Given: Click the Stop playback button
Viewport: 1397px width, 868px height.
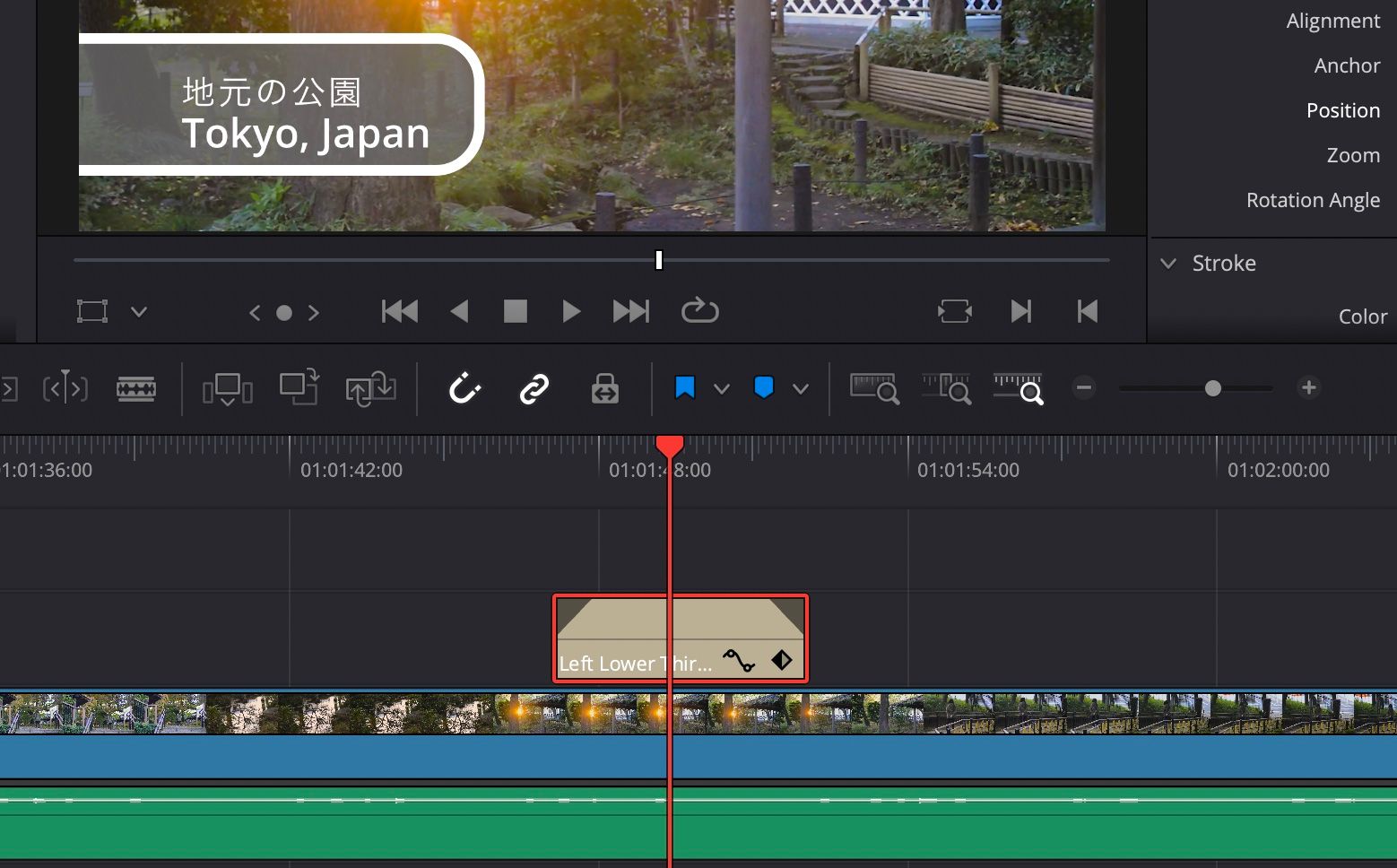Looking at the screenshot, I should pyautogui.click(x=516, y=312).
